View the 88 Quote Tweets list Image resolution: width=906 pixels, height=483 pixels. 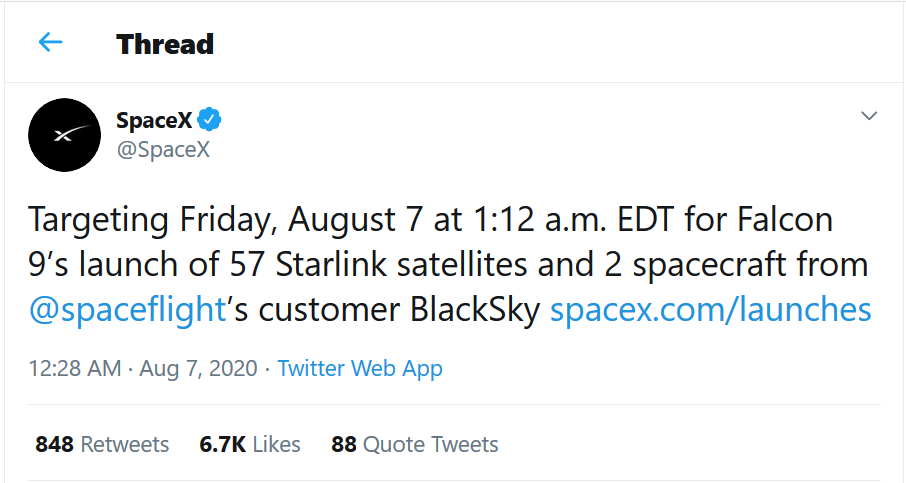415,444
